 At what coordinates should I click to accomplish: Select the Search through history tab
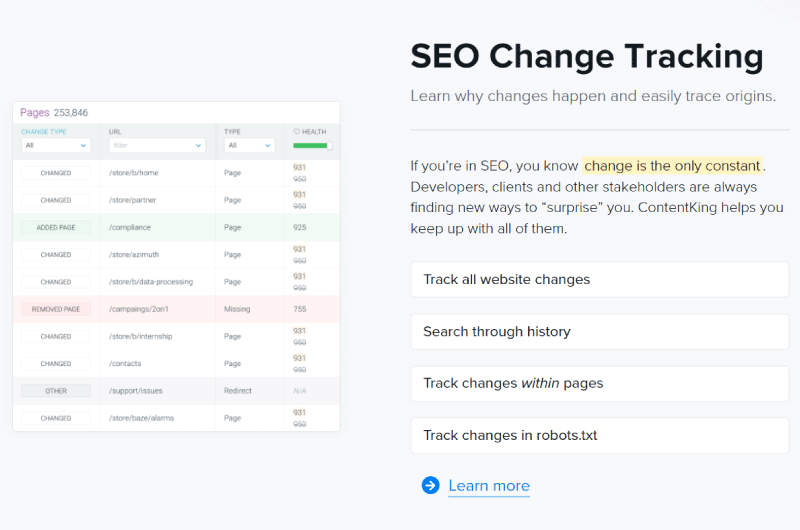(x=600, y=332)
